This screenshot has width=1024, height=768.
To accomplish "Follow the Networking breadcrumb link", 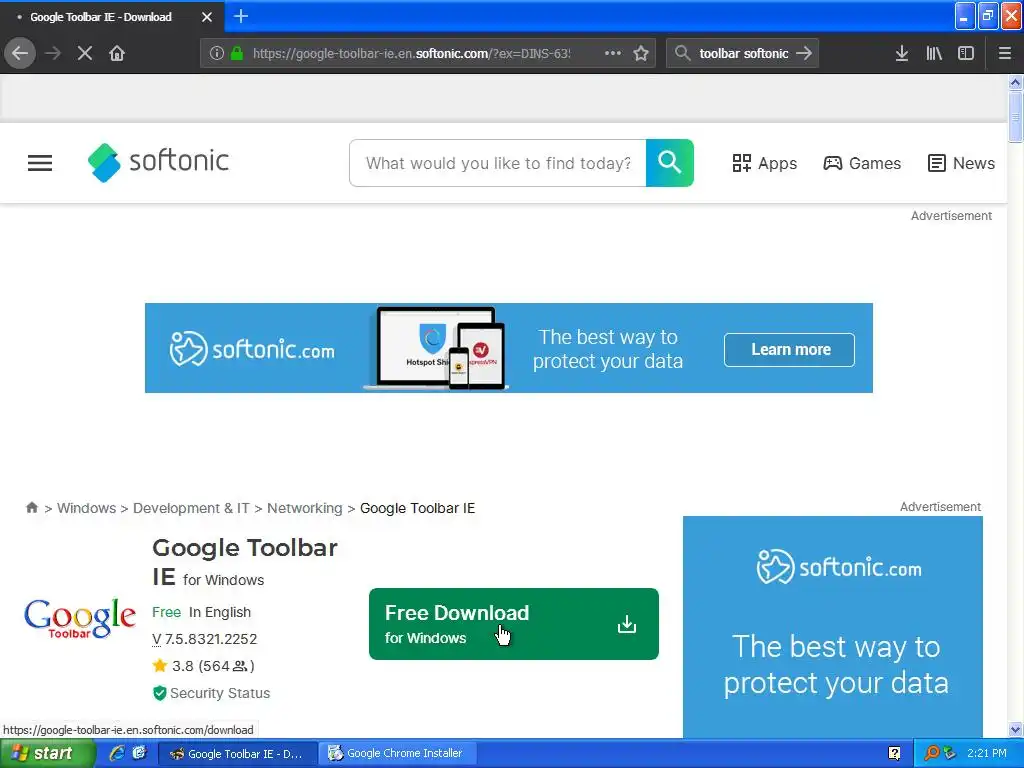I will click(x=304, y=508).
